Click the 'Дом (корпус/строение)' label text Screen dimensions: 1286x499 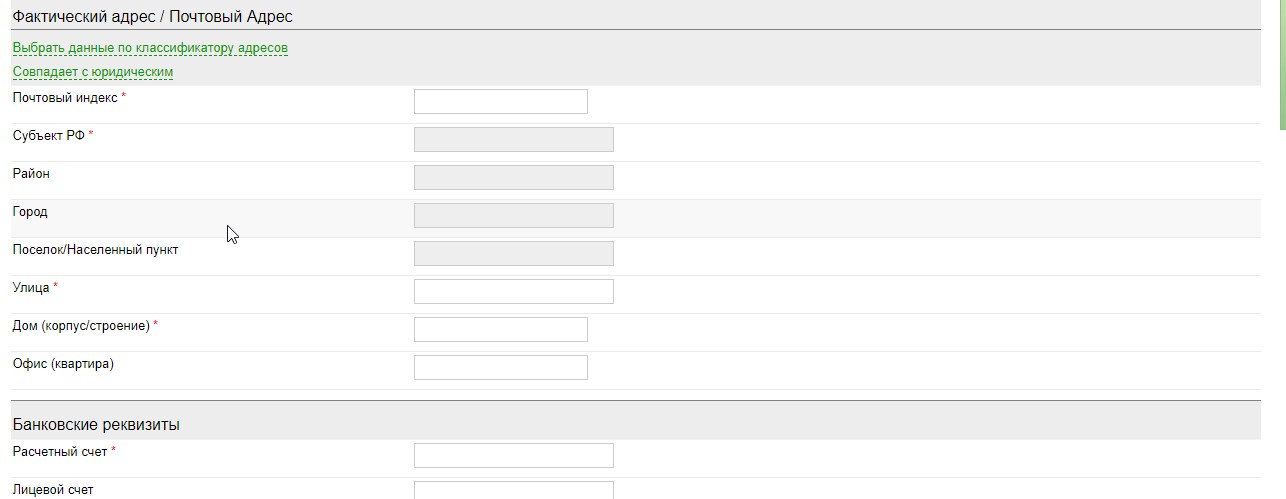tap(81, 326)
